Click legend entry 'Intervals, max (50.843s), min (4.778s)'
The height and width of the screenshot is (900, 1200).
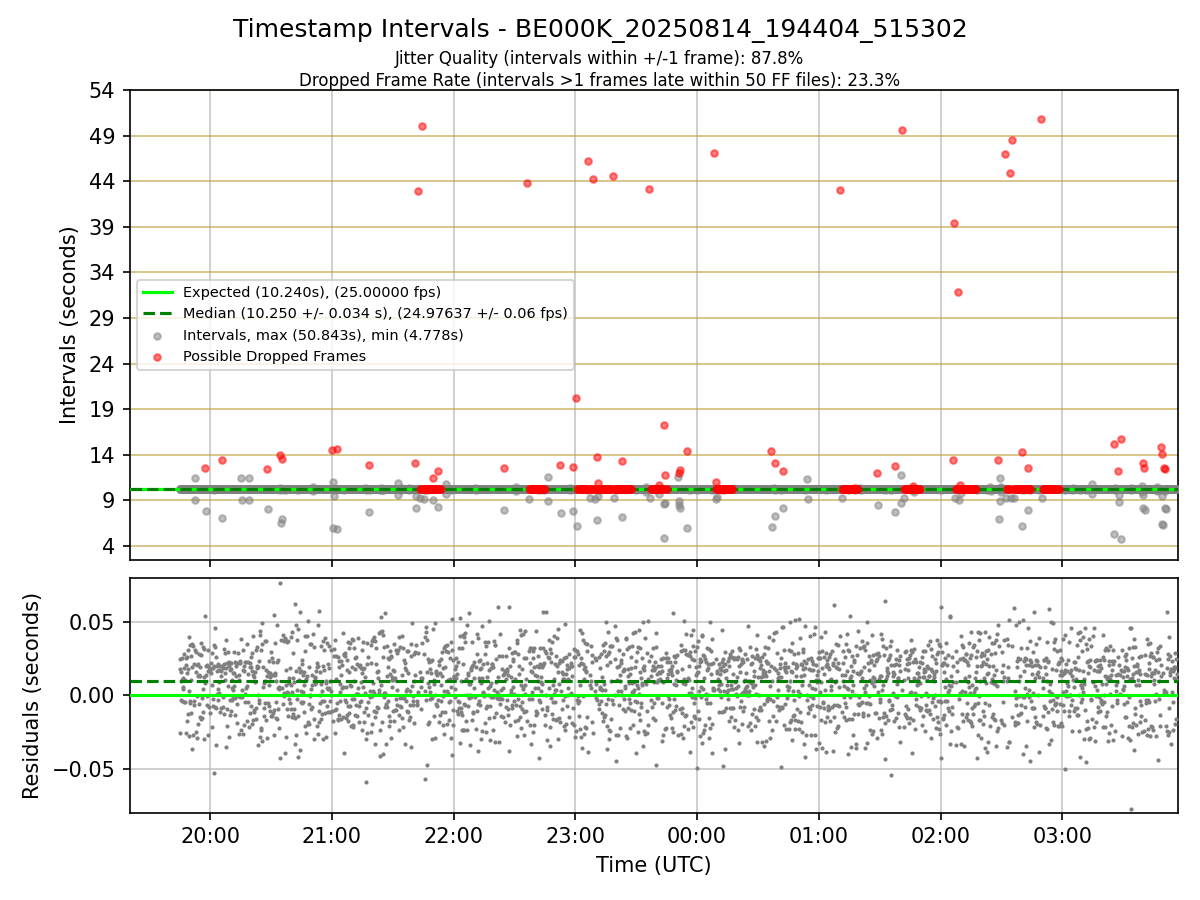pyautogui.click(x=323, y=335)
